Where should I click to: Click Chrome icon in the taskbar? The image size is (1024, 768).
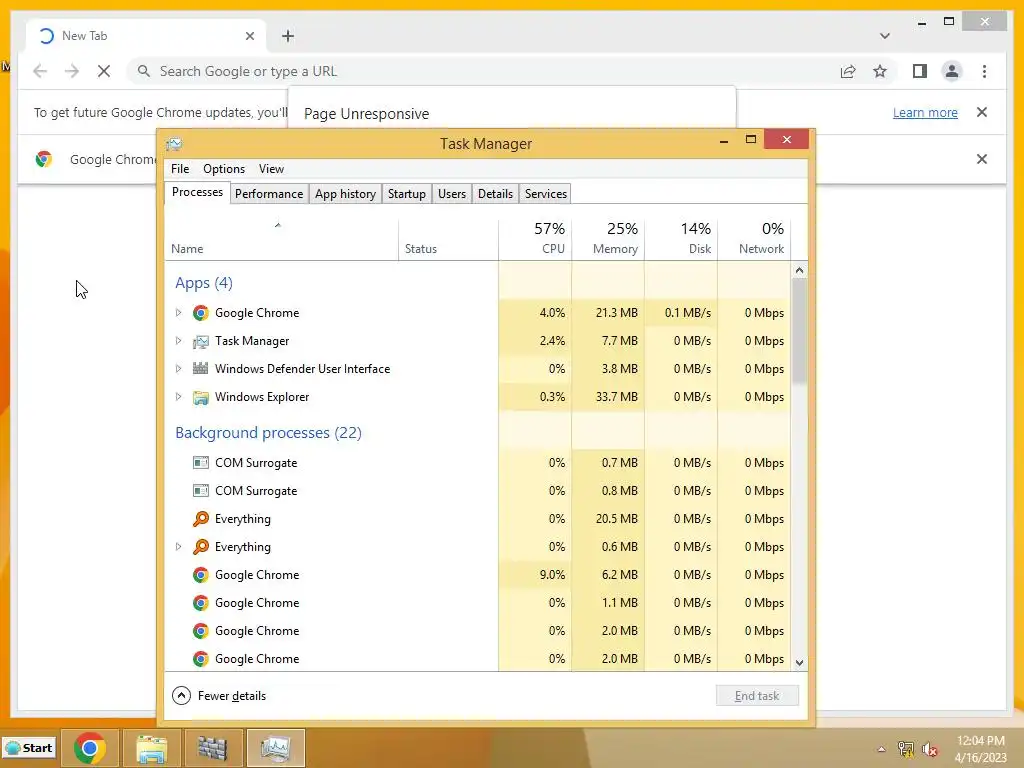[x=89, y=748]
